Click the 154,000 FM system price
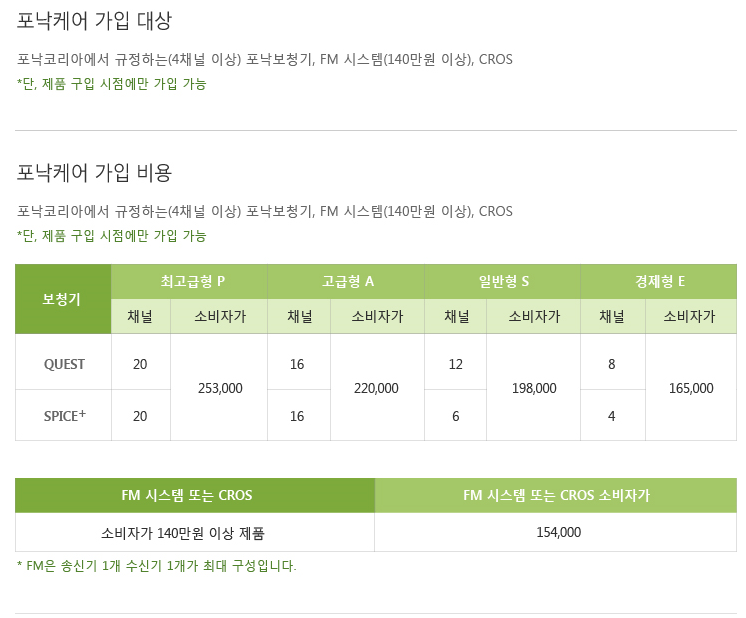 [558, 532]
